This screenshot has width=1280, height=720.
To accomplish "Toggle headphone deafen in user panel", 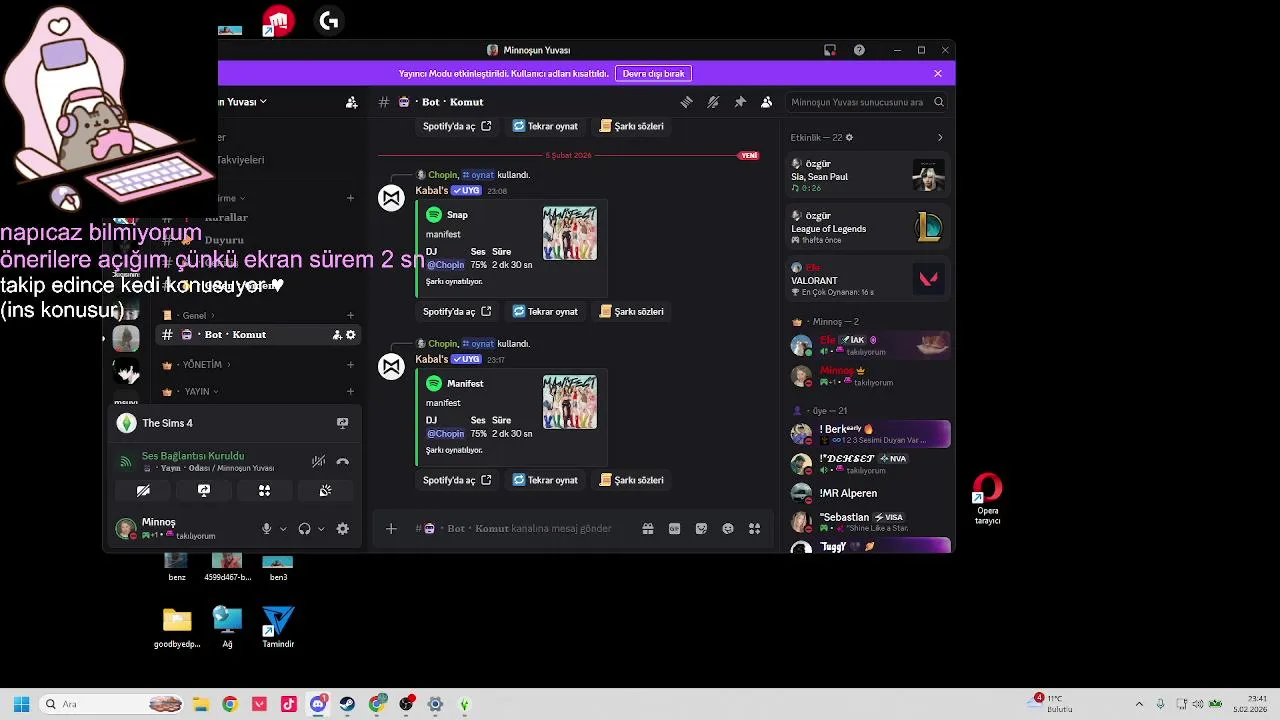I will [x=304, y=529].
